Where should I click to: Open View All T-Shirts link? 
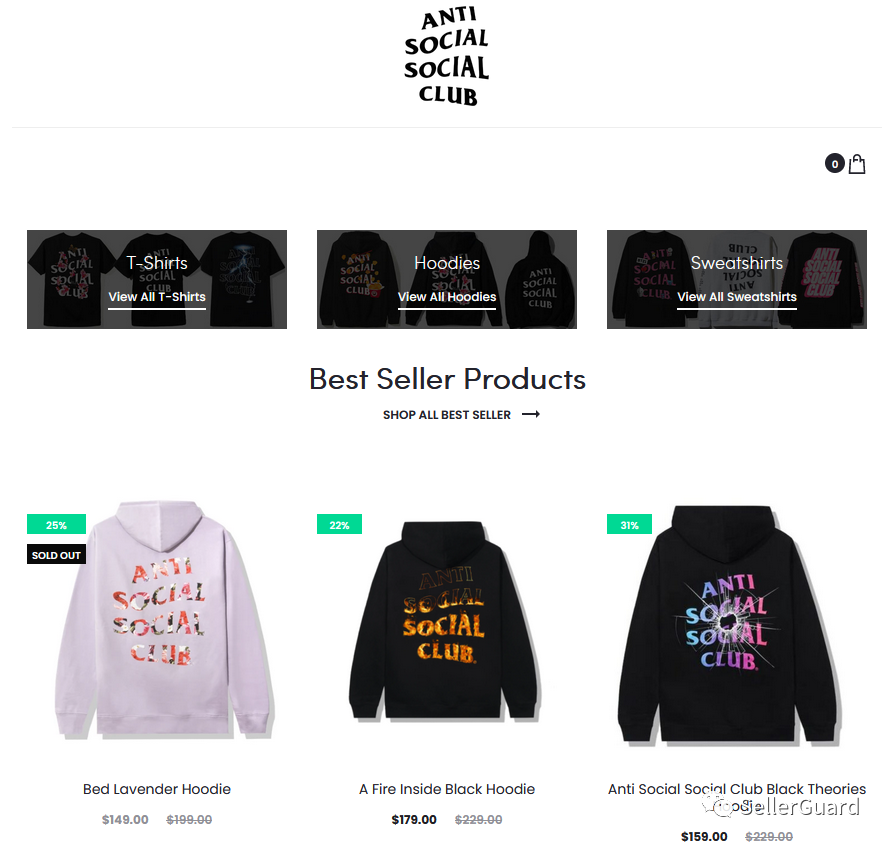pos(157,297)
